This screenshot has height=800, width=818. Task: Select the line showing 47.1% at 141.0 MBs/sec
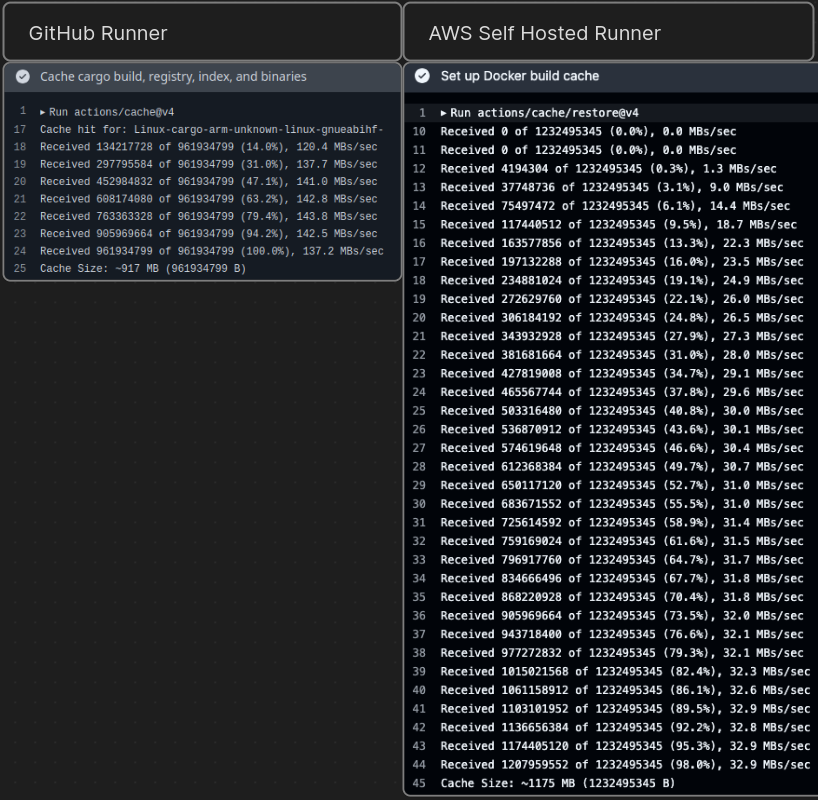click(209, 182)
